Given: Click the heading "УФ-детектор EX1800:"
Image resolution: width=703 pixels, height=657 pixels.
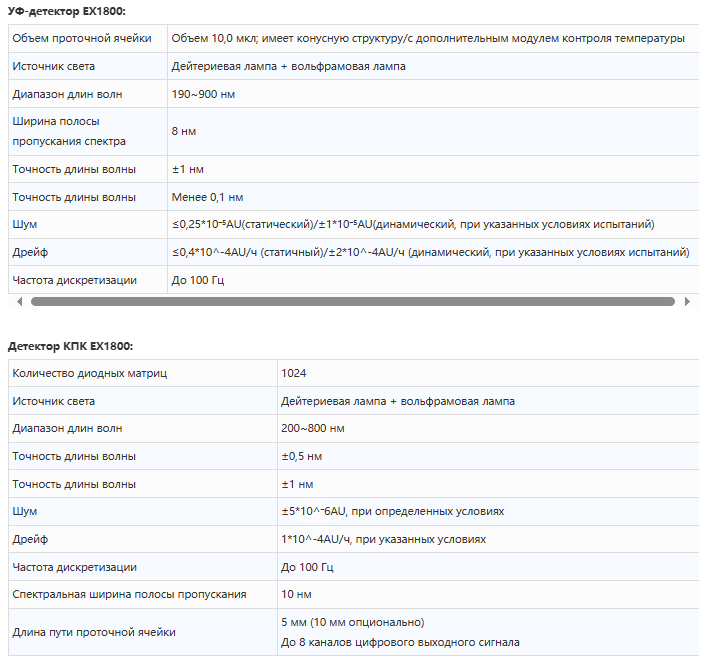Looking at the screenshot, I should coord(69,11).
